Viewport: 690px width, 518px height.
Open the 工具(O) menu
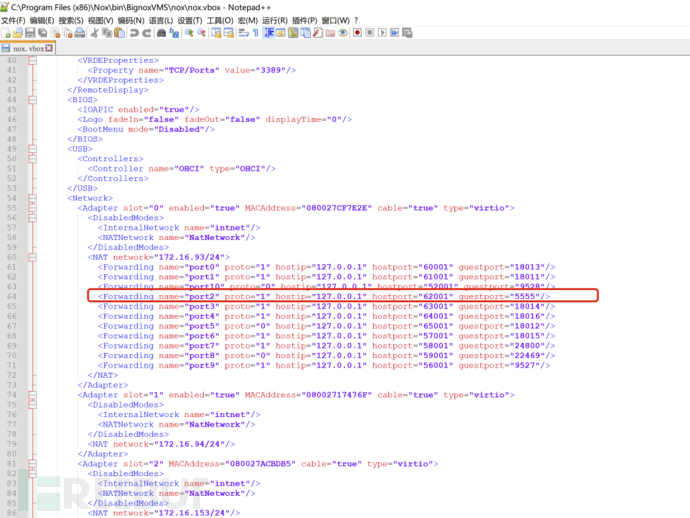(x=220, y=21)
